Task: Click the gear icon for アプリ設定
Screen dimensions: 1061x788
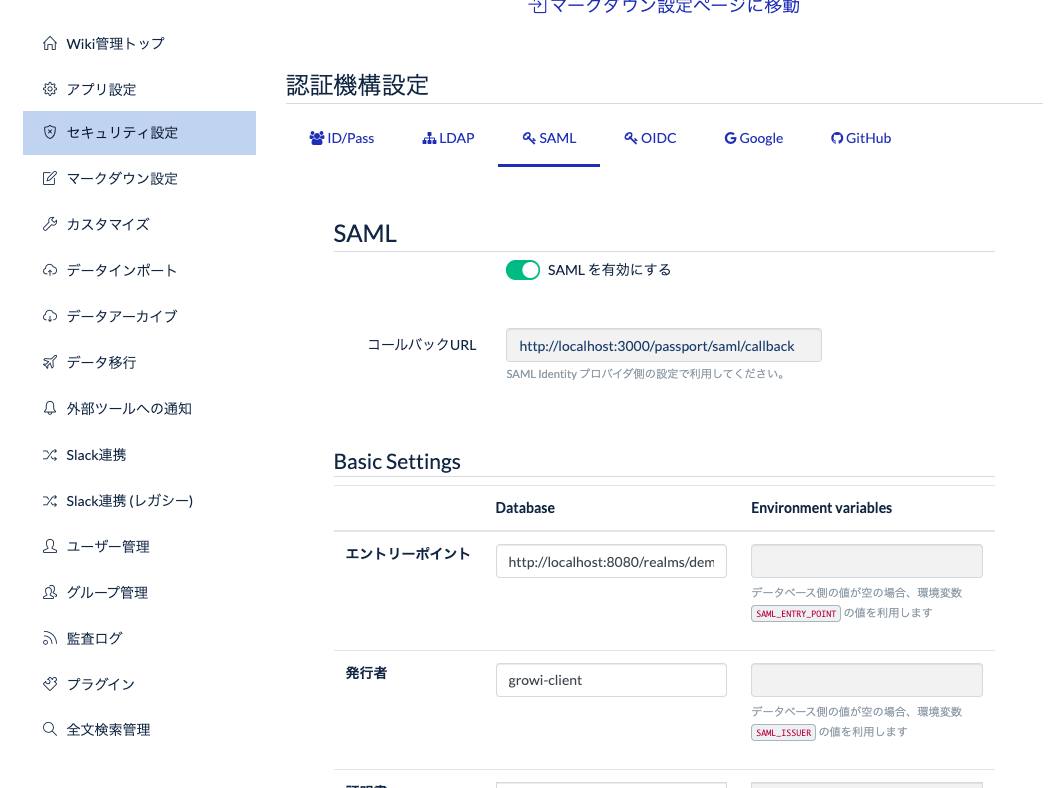Action: (49, 89)
